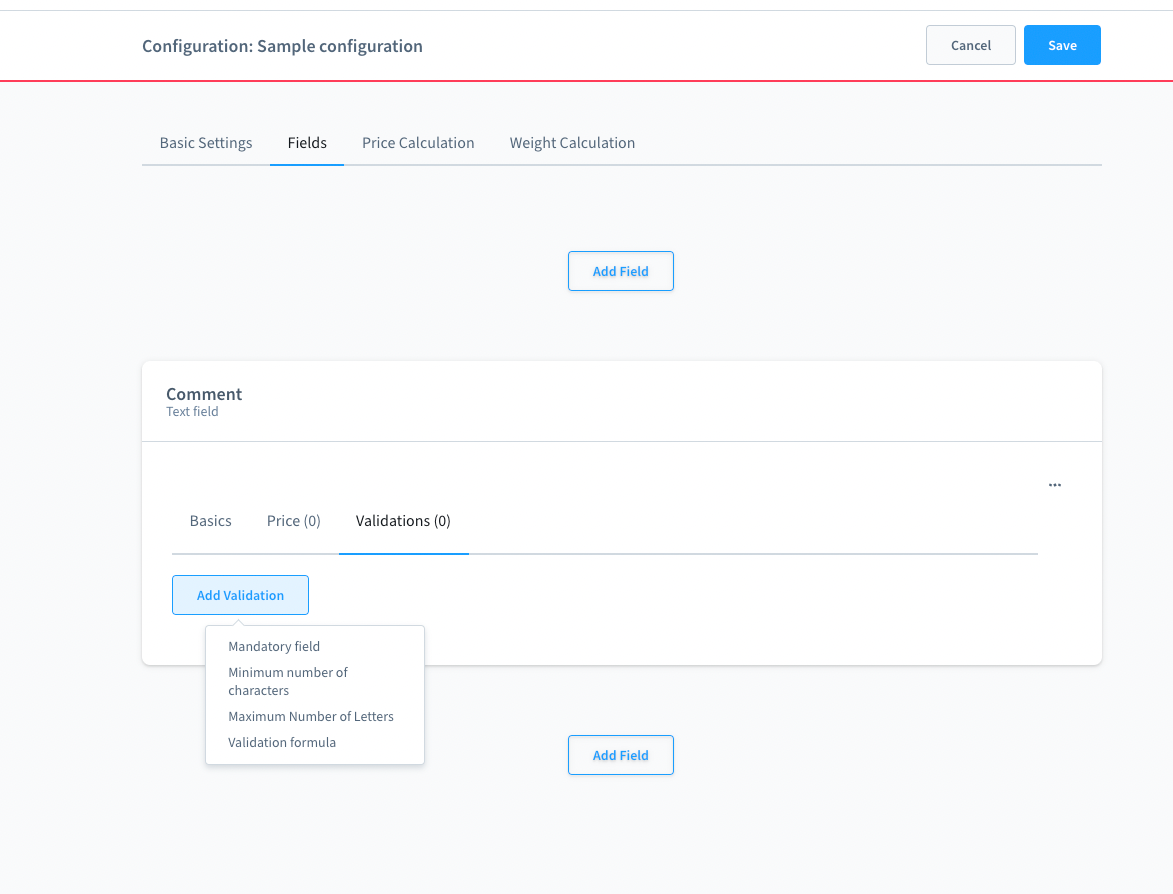This screenshot has height=894, width=1173.
Task: Select the Fields tab
Action: point(307,143)
